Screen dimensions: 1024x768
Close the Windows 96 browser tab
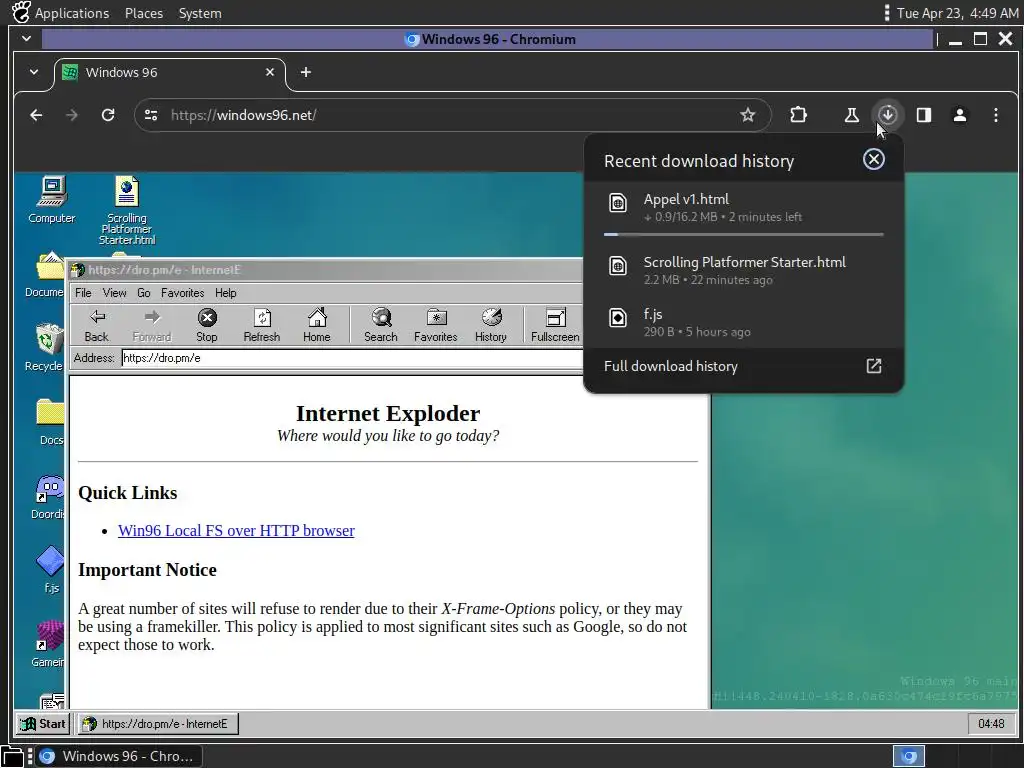click(x=270, y=72)
